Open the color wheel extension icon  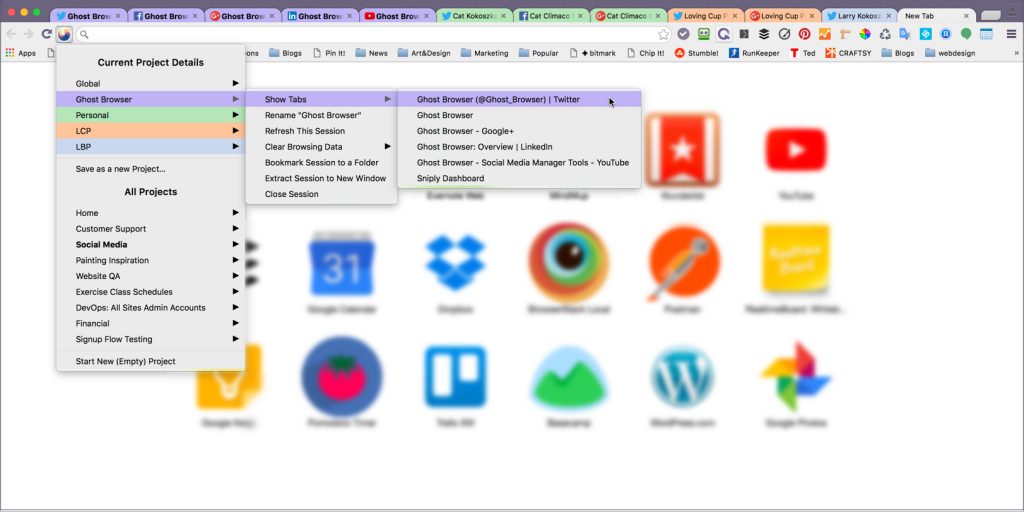click(865, 34)
